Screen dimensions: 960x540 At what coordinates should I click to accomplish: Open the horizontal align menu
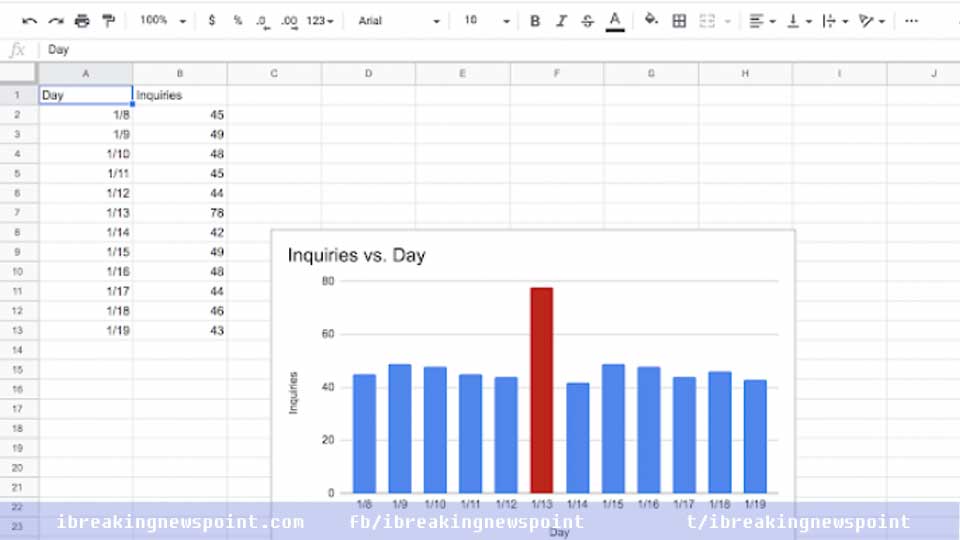pos(761,20)
